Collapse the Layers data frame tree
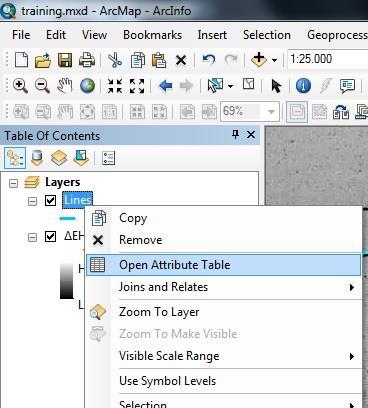The image size is (368, 408). point(13,183)
